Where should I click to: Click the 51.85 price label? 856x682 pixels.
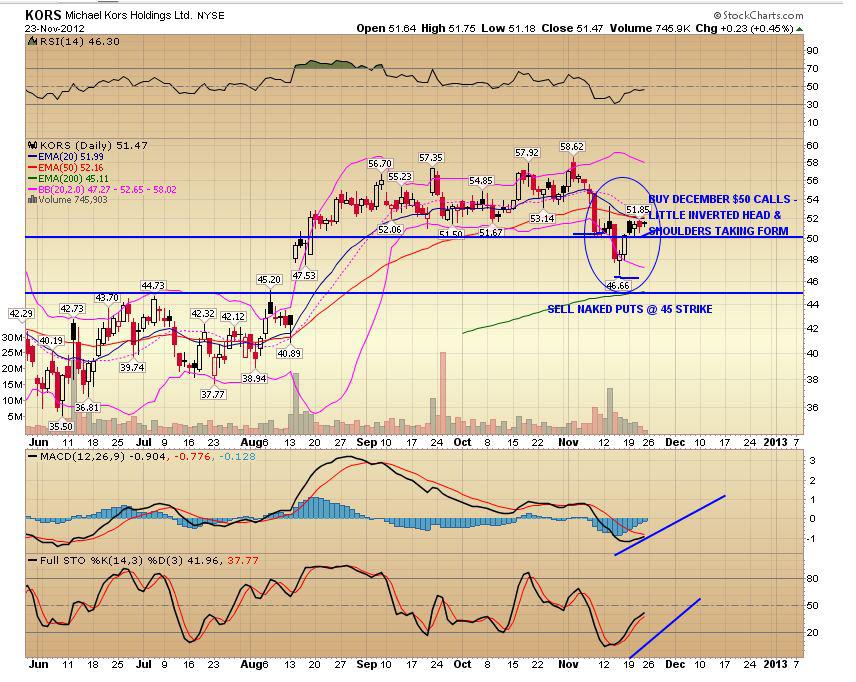(637, 210)
